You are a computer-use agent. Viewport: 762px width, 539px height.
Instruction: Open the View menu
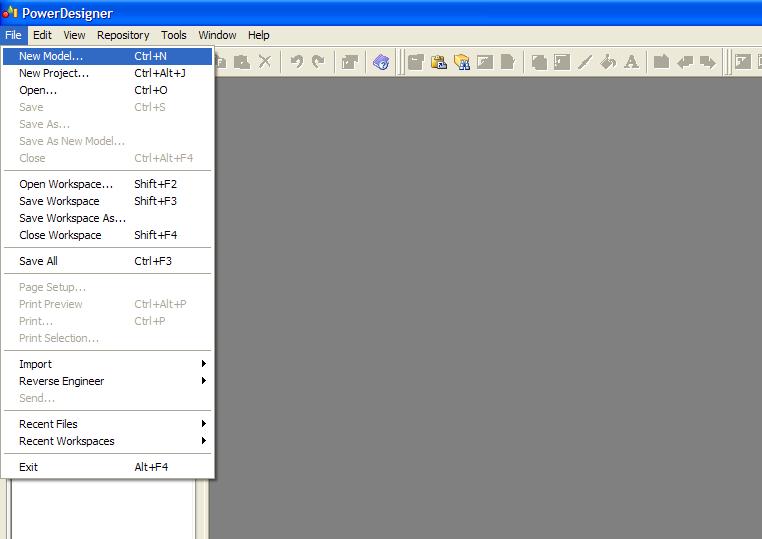[74, 35]
